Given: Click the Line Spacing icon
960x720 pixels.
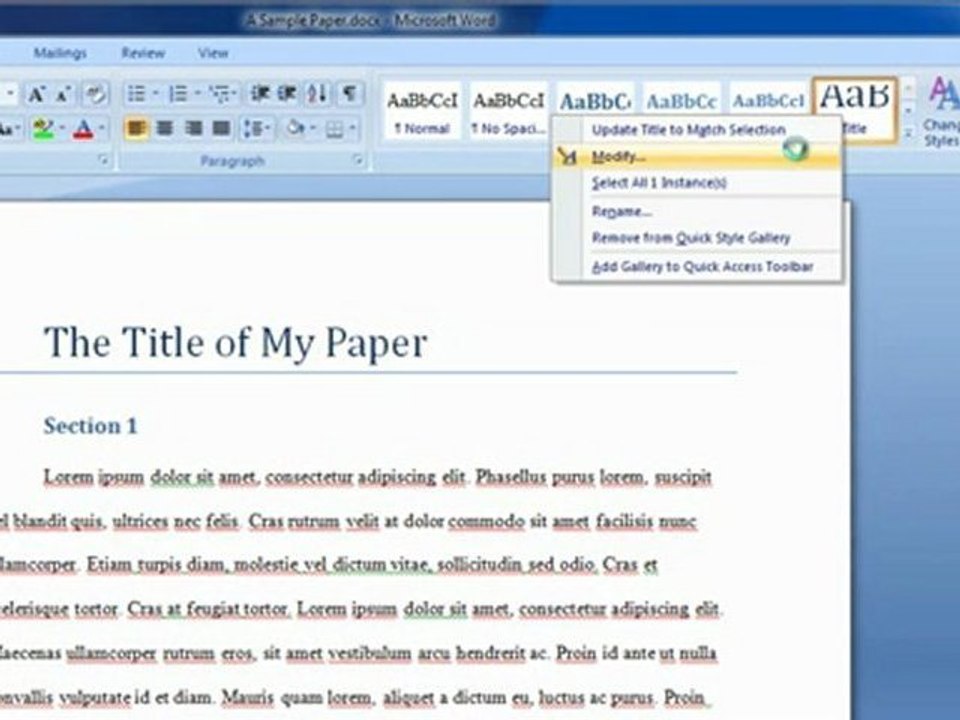Looking at the screenshot, I should click(253, 129).
